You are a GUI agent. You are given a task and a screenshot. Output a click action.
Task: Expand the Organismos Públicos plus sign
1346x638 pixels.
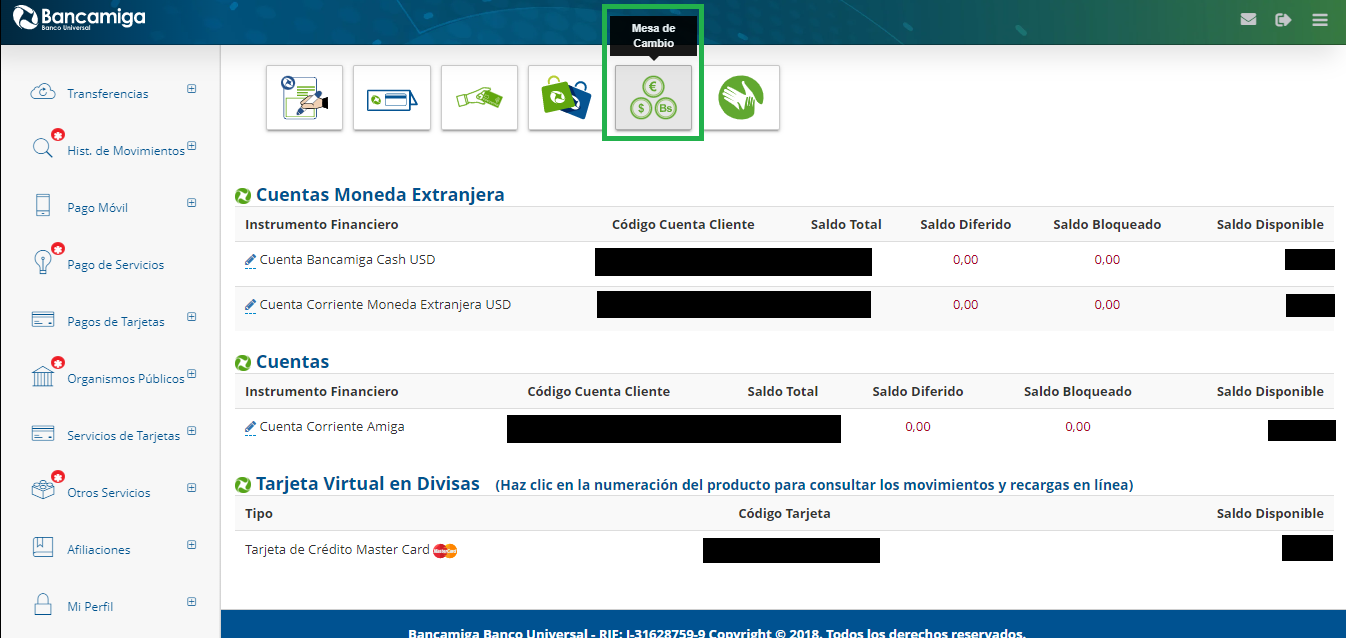191,374
